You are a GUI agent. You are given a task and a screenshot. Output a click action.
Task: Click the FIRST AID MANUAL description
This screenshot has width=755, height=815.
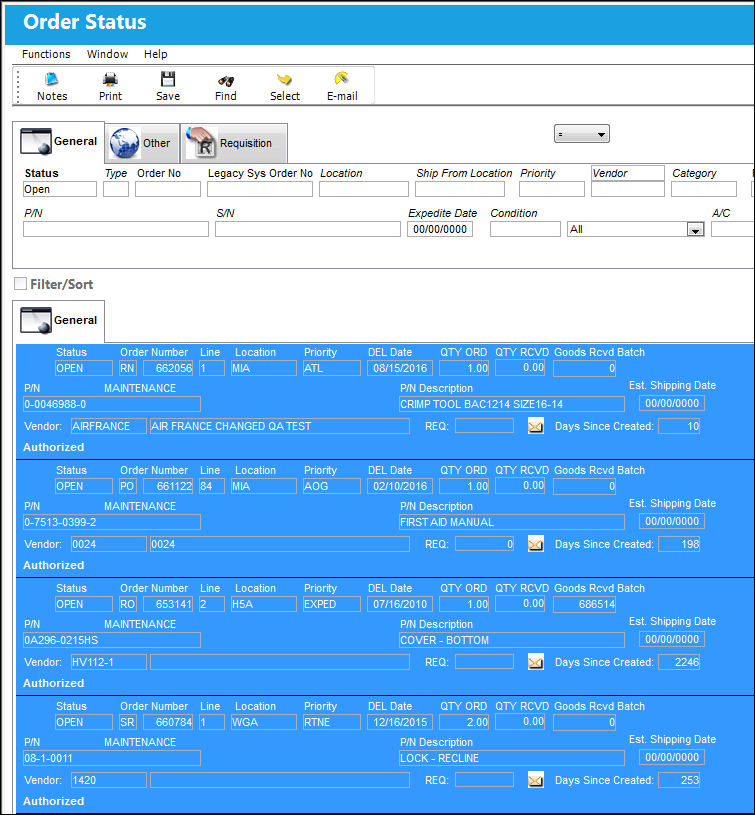coord(512,522)
